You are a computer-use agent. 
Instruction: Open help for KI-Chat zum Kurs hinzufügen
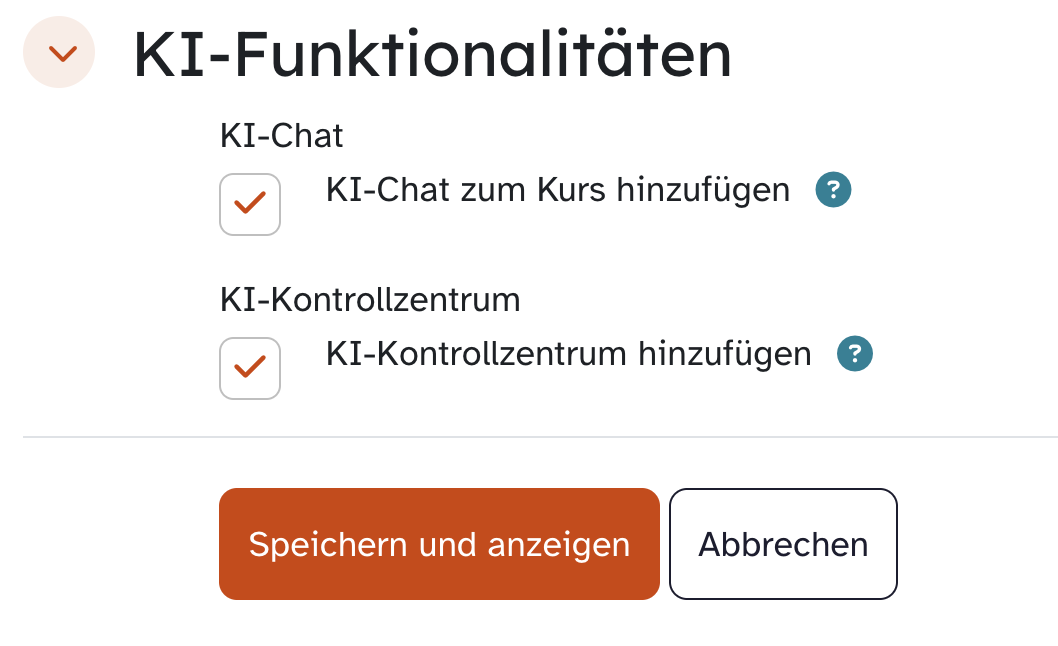tap(833, 189)
